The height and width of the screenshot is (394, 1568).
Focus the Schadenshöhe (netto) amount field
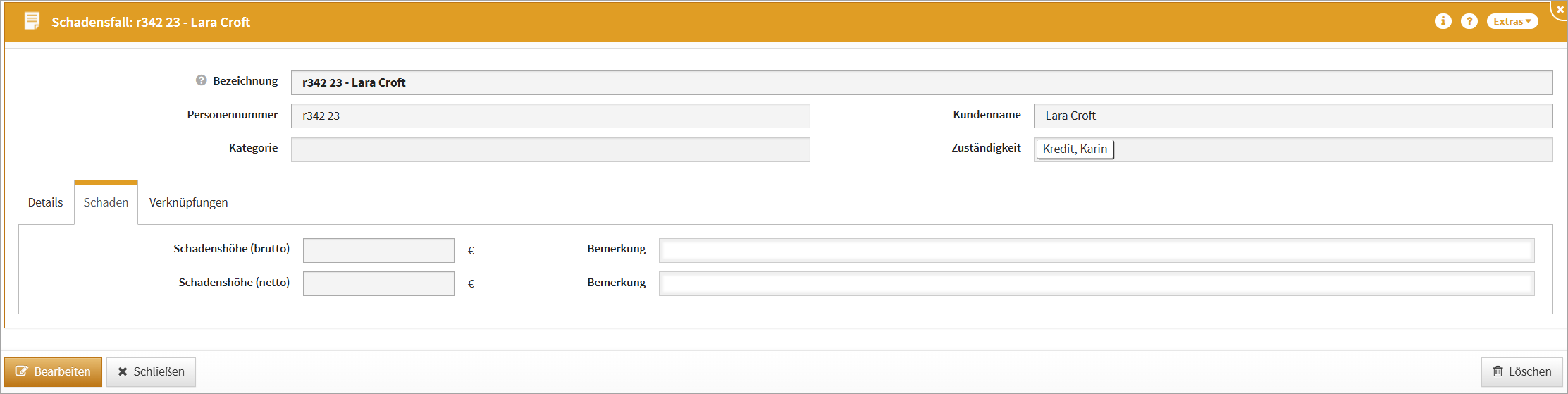coord(378,283)
